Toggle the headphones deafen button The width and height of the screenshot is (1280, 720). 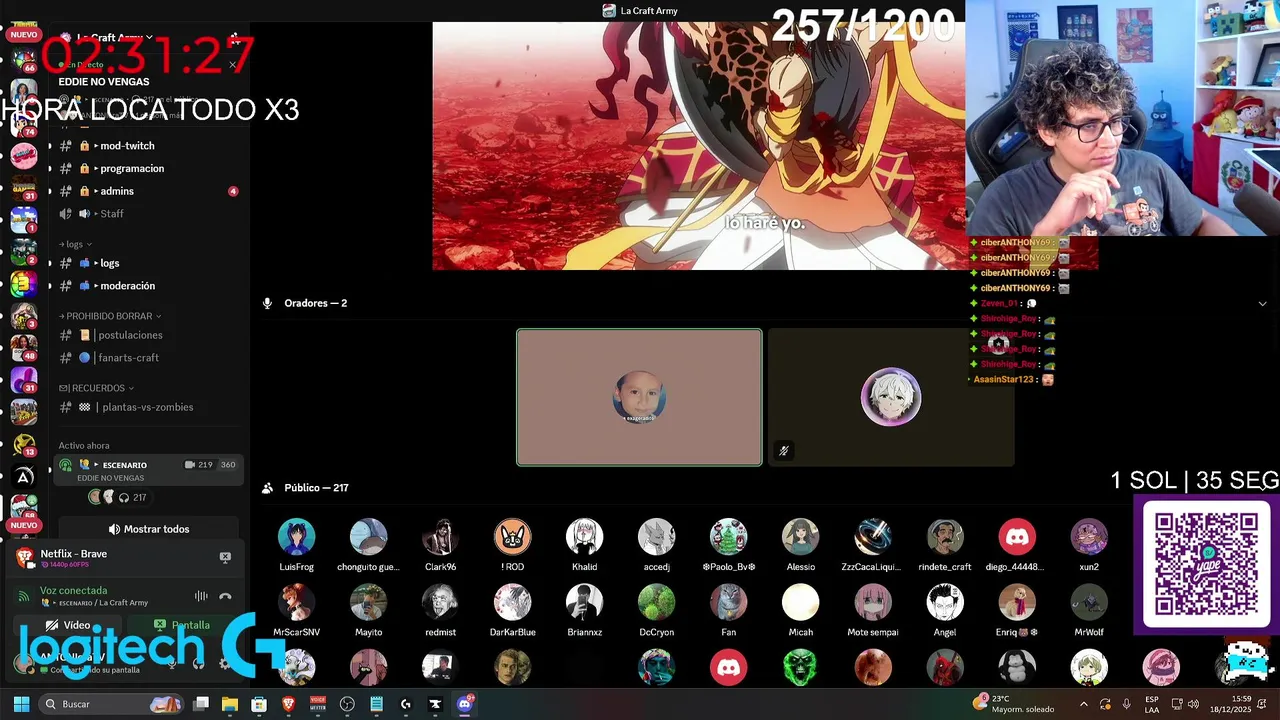tap(198, 663)
